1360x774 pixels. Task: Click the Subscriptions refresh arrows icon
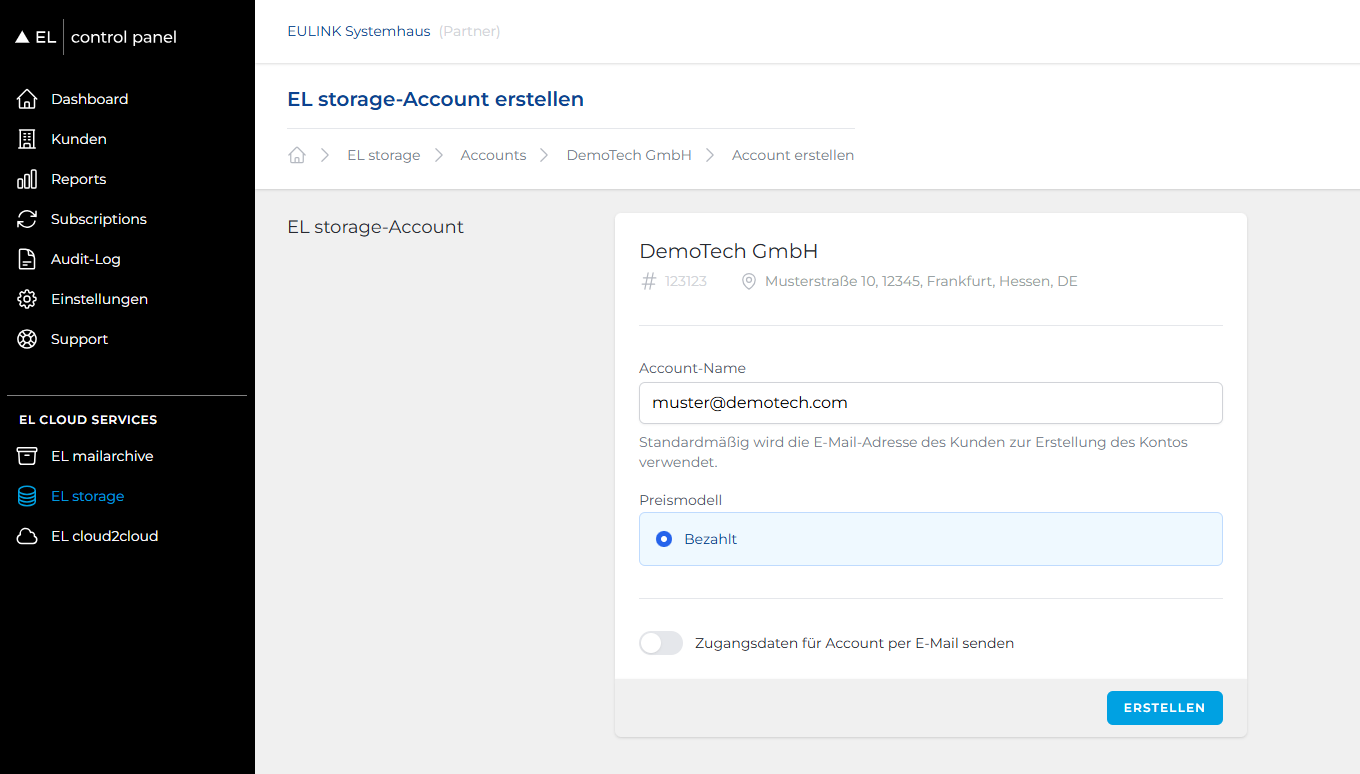27,219
